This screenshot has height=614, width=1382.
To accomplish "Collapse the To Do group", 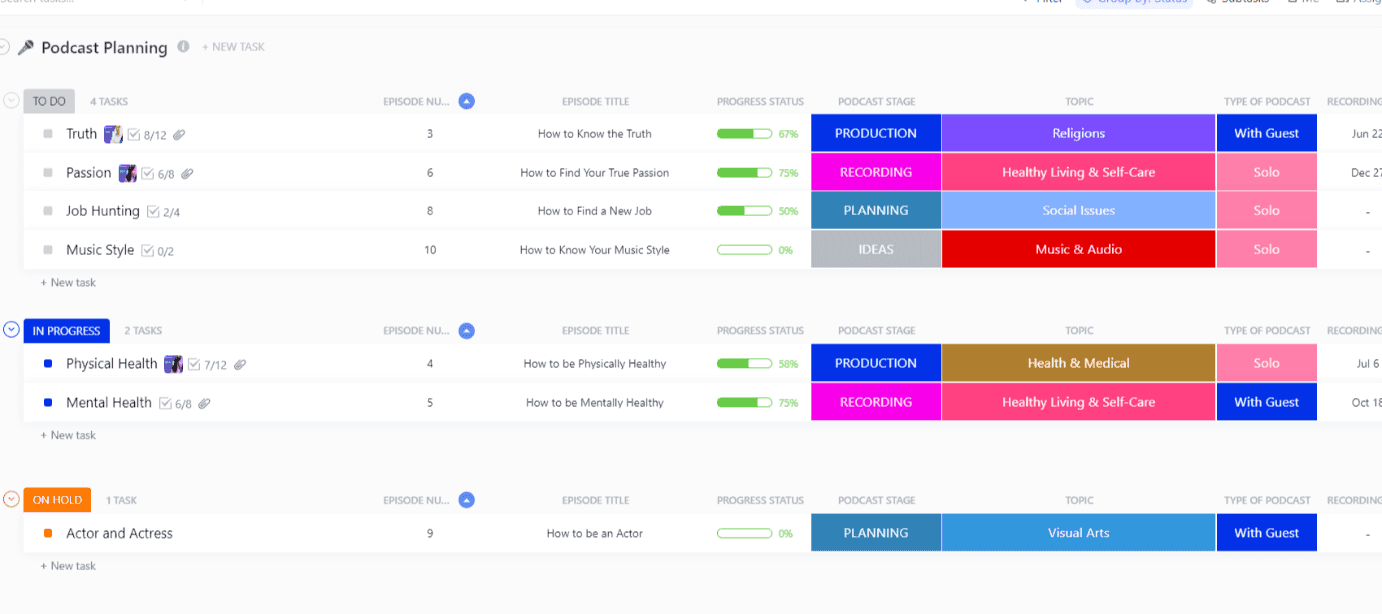I will (12, 100).
